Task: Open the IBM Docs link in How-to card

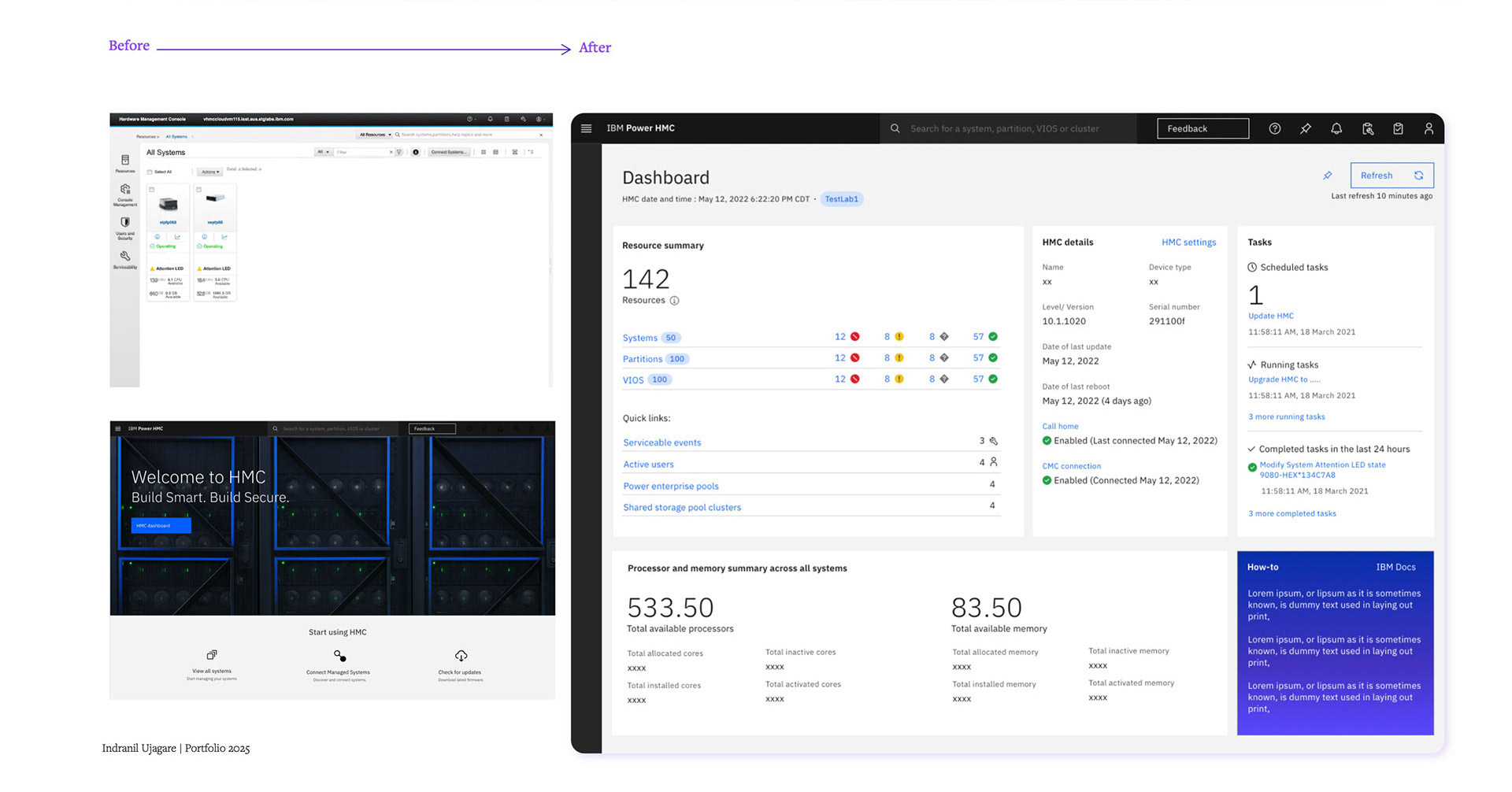Action: pyautogui.click(x=1395, y=567)
